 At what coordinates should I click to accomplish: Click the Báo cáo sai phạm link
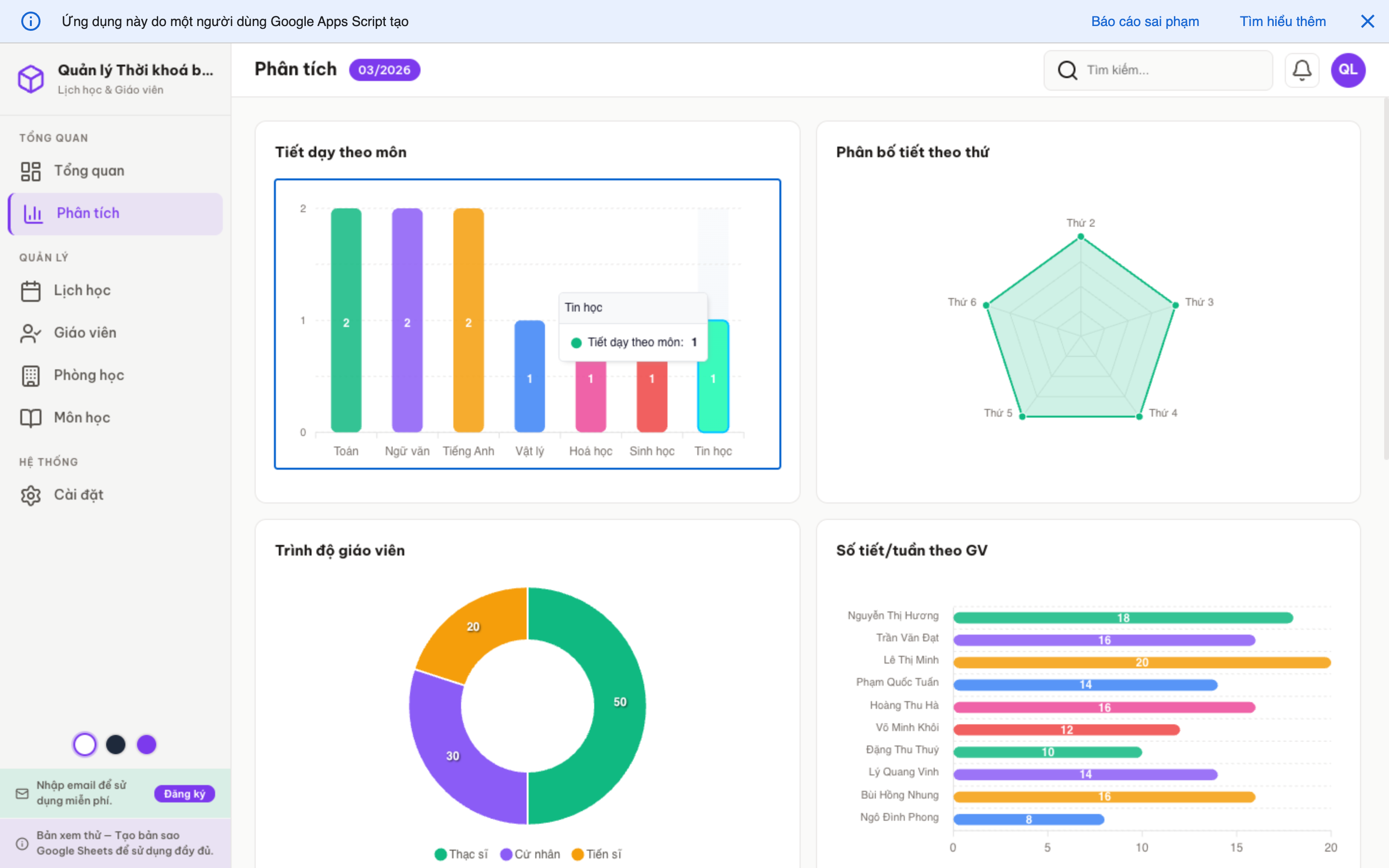[x=1145, y=21]
